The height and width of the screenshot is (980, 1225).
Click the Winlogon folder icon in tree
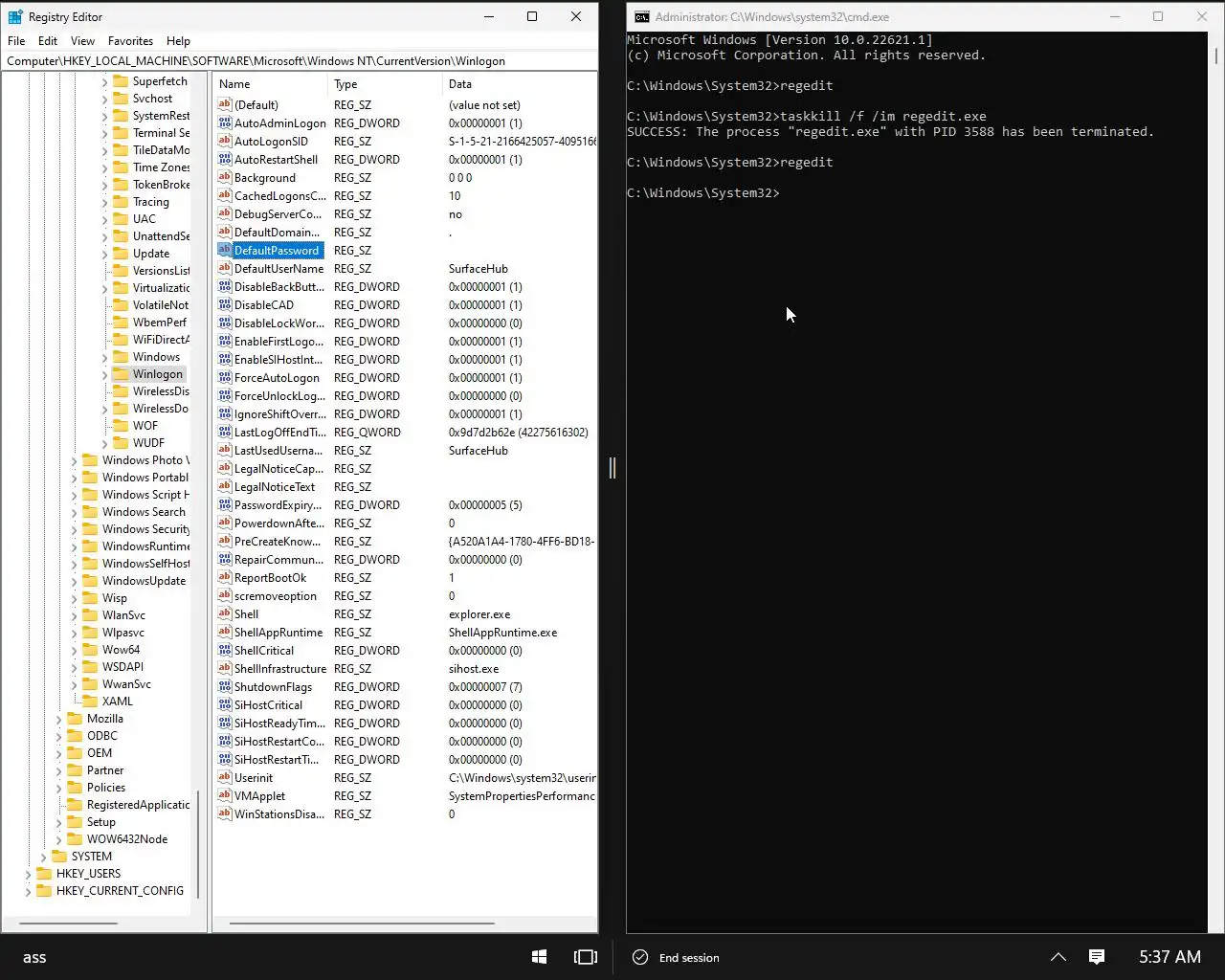[121, 374]
